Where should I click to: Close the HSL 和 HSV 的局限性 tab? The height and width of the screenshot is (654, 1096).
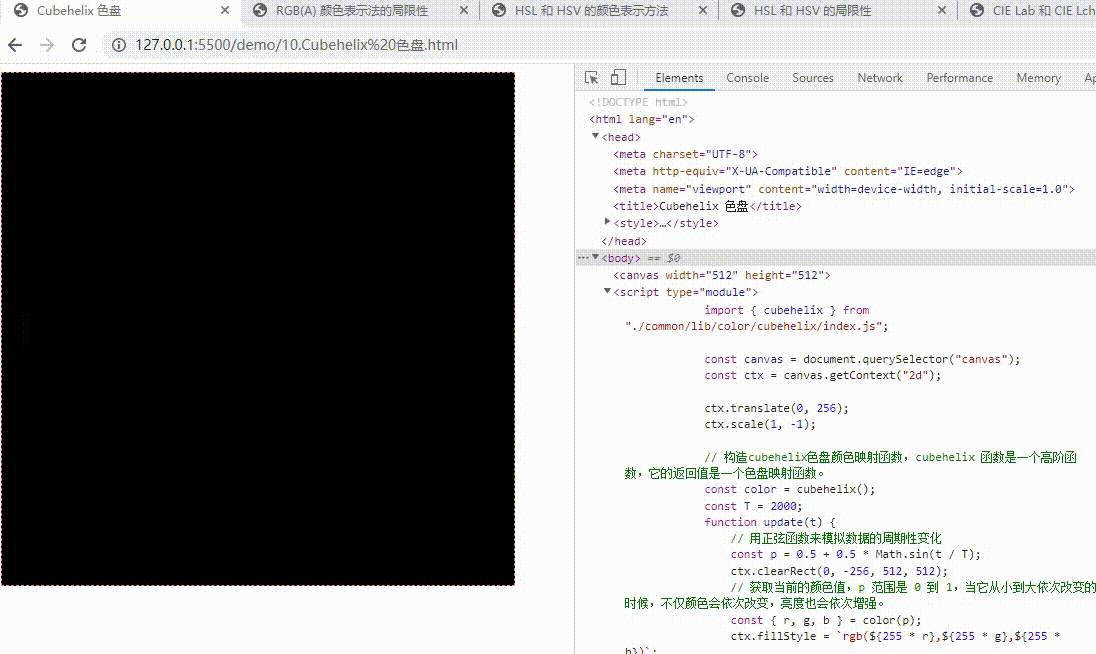point(942,10)
